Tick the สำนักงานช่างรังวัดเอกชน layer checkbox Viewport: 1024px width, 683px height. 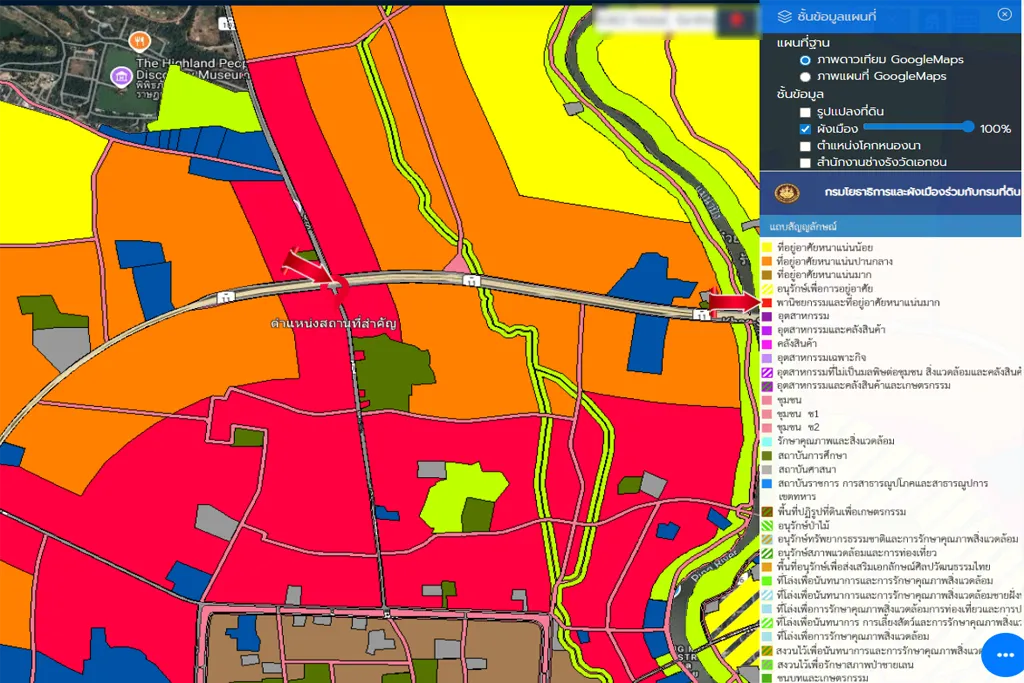coord(805,162)
